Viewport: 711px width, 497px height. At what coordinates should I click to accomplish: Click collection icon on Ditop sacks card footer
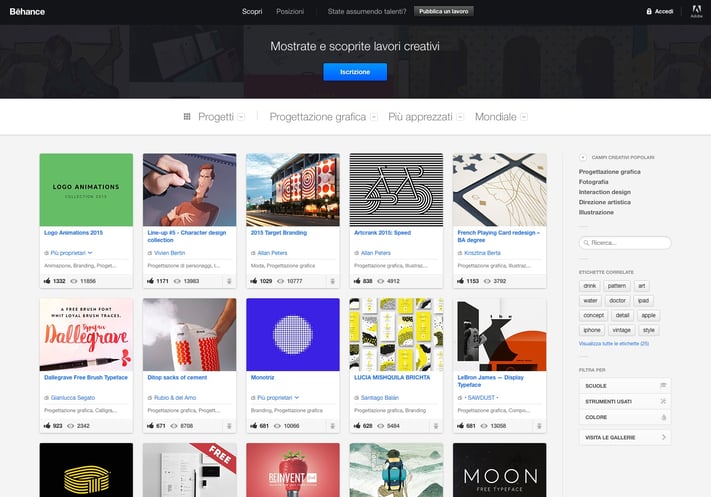[x=229, y=426]
